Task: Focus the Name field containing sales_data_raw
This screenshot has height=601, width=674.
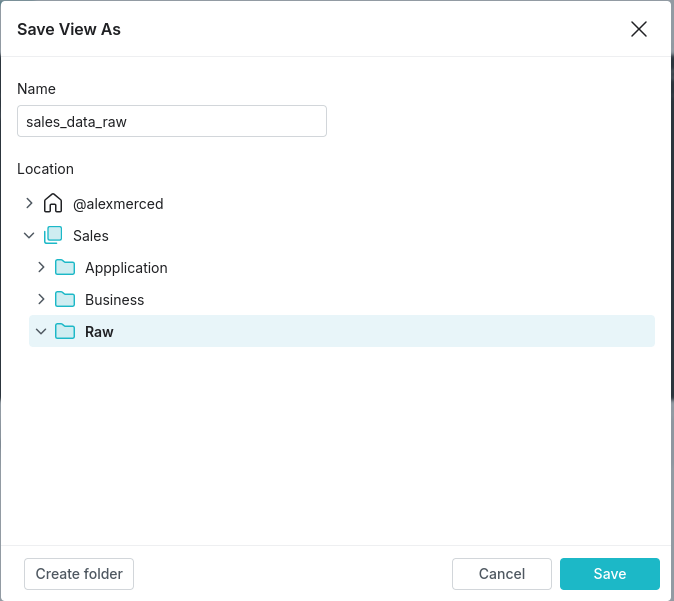Action: [172, 121]
